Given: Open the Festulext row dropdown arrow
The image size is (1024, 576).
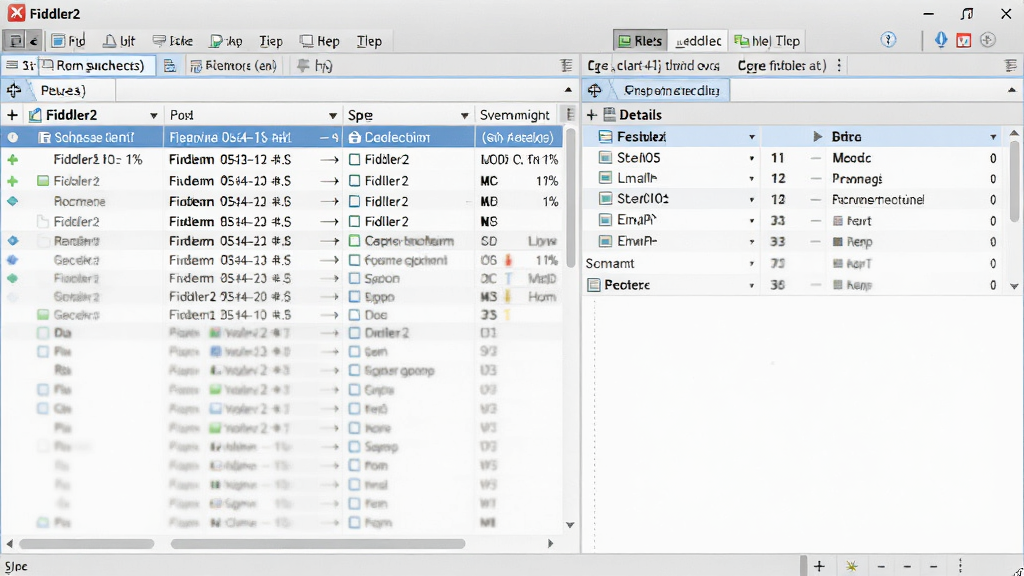Looking at the screenshot, I should click(x=752, y=137).
